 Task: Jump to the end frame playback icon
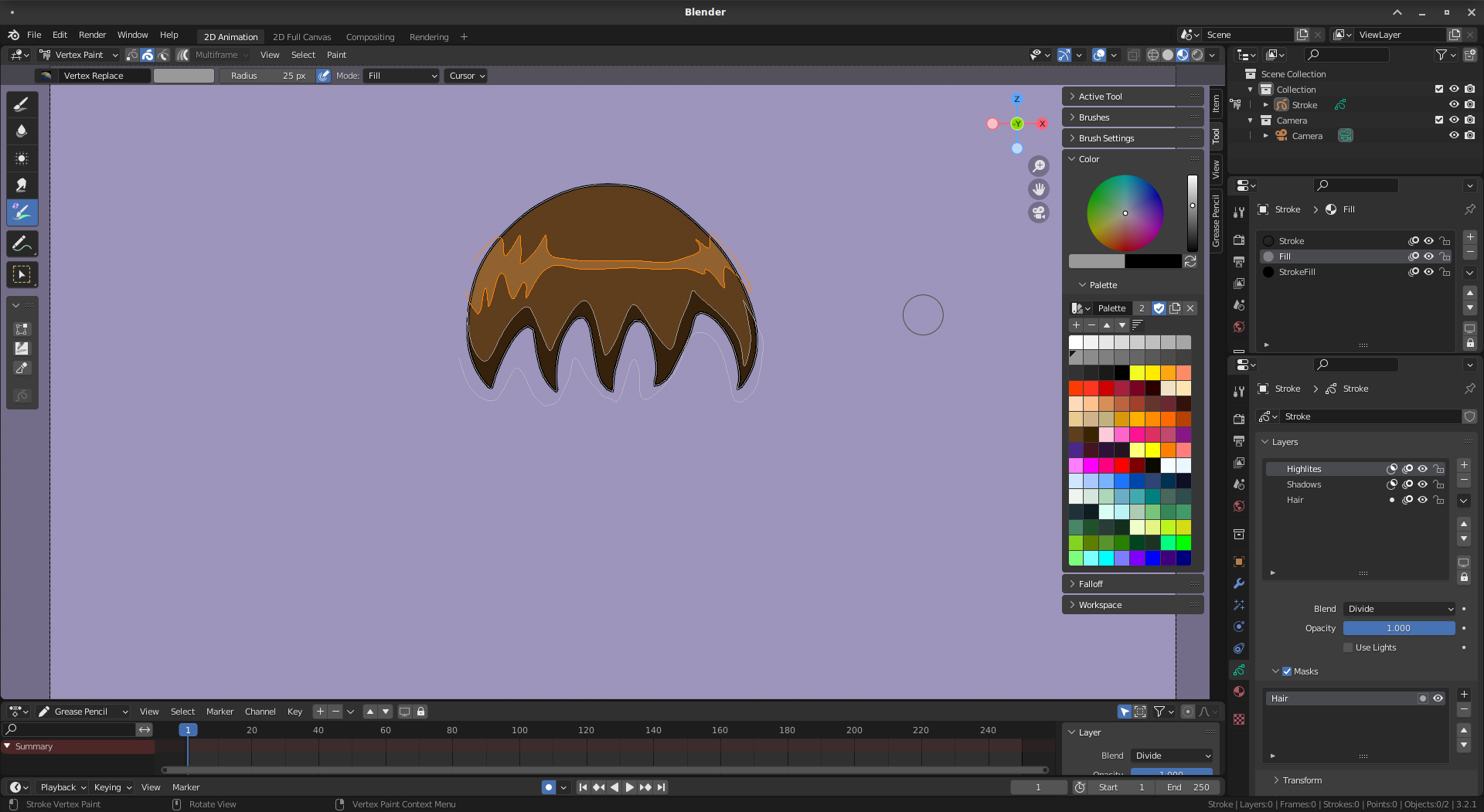pyautogui.click(x=661, y=787)
